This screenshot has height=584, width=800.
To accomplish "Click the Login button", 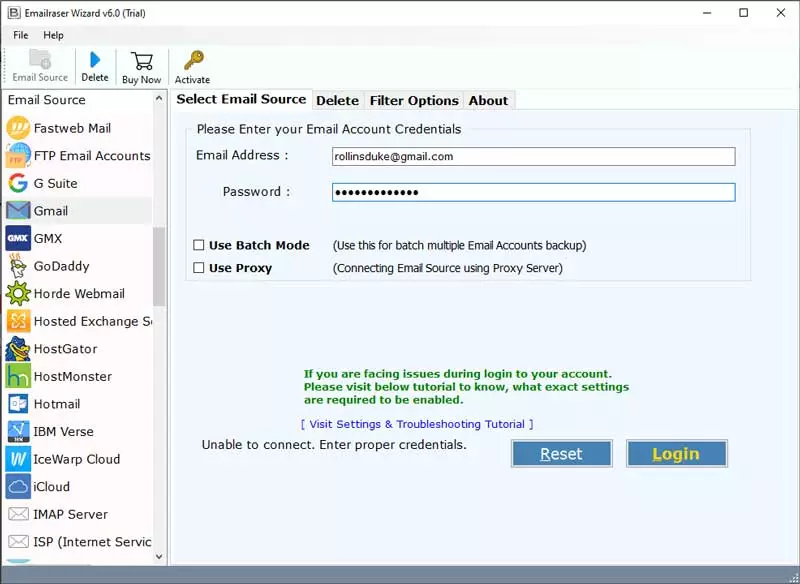I will [677, 453].
